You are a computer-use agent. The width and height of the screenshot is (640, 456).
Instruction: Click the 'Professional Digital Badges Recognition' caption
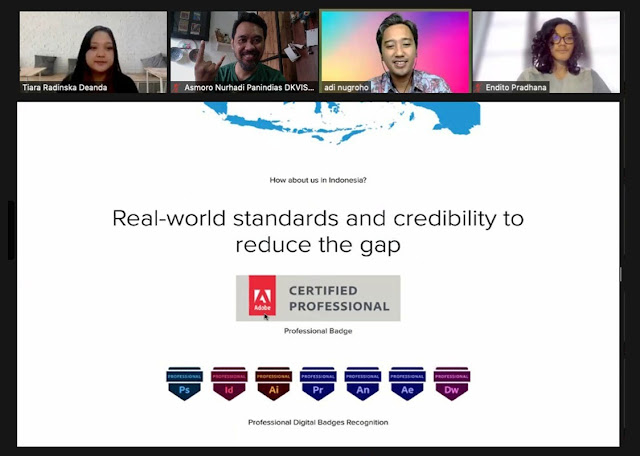pyautogui.click(x=318, y=423)
